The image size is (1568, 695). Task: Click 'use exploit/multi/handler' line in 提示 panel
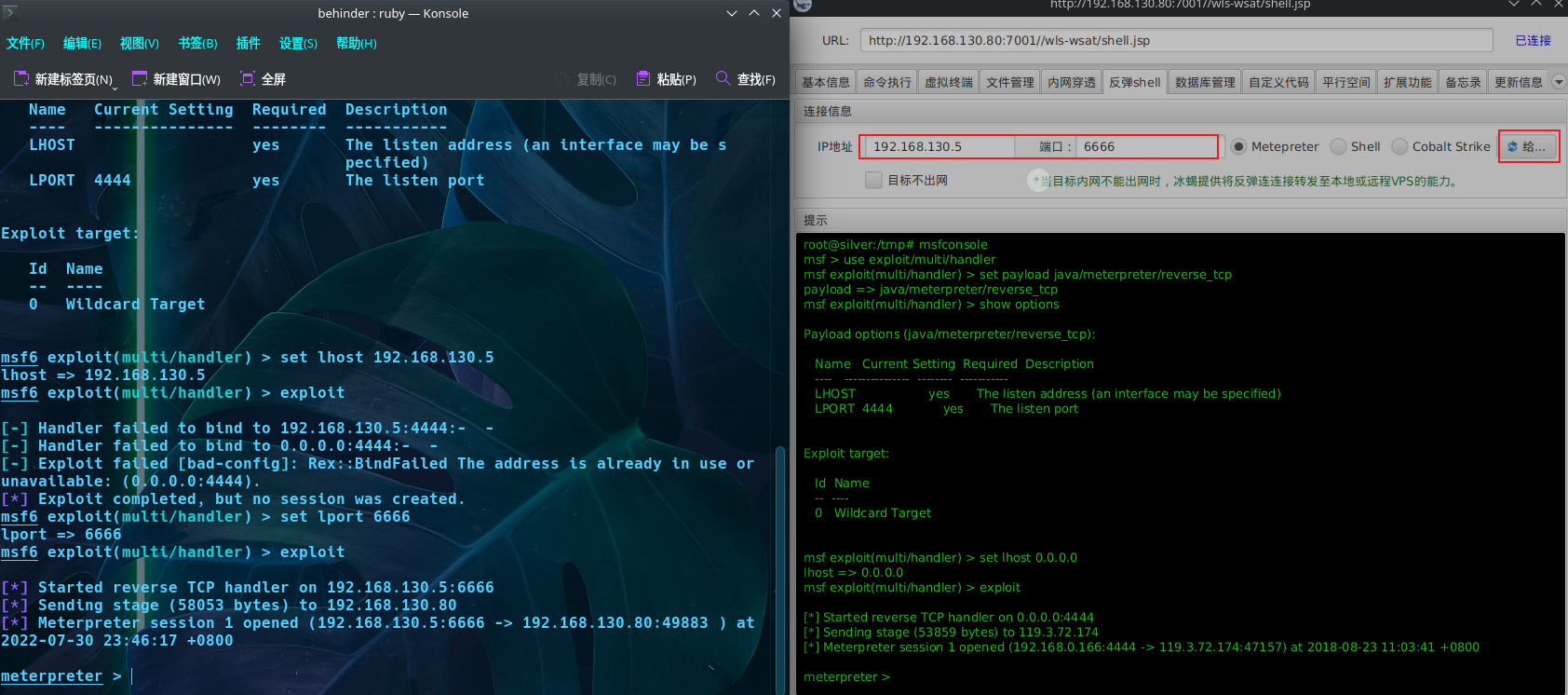coord(899,259)
